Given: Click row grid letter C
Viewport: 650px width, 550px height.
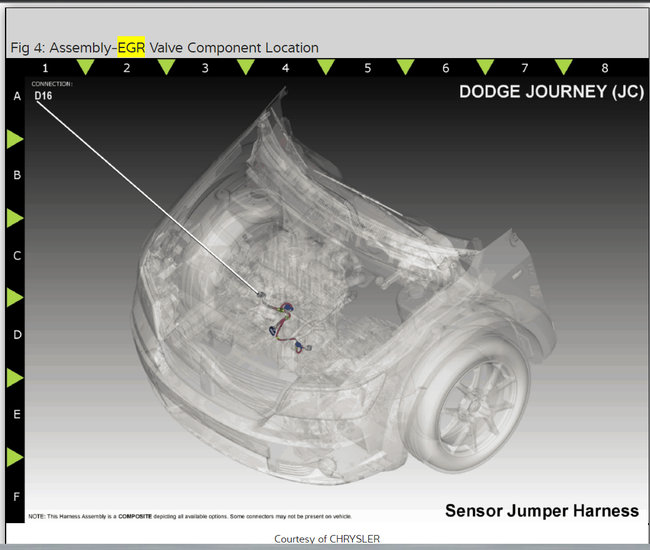Looking at the screenshot, I should [17, 256].
